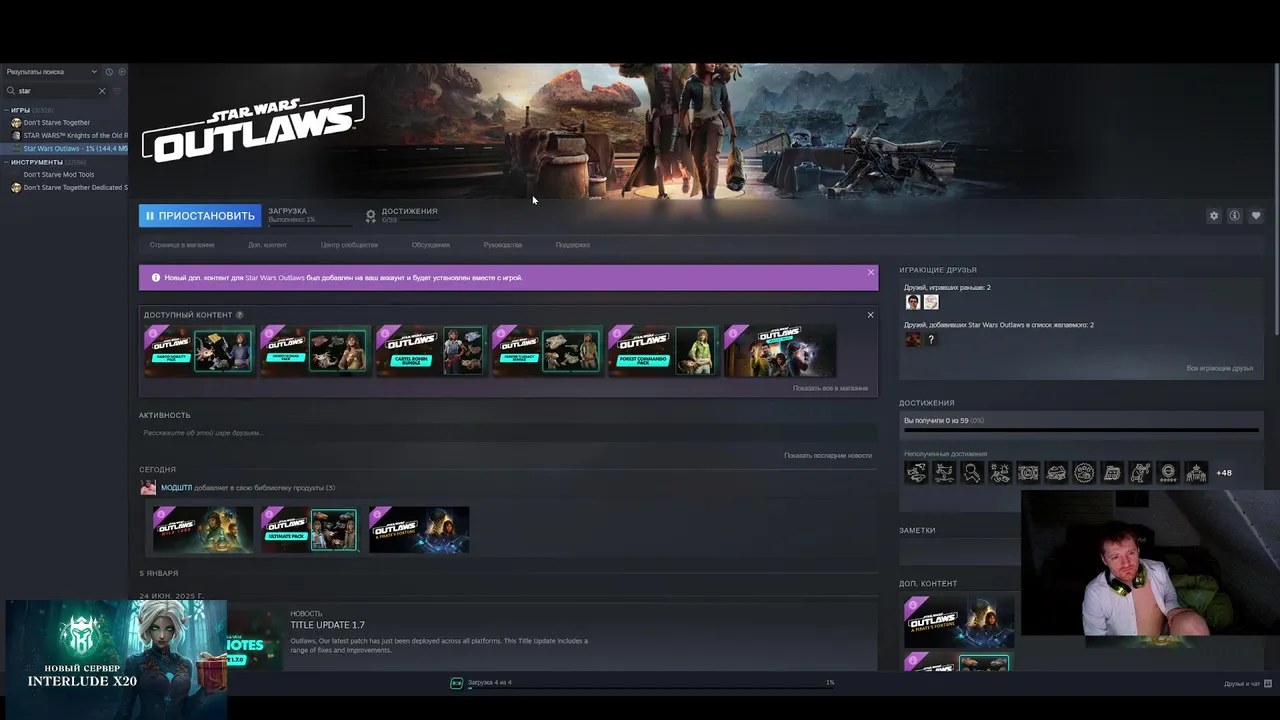Click the downloads icon in the bottom bar
The height and width of the screenshot is (720, 1280).
(x=457, y=683)
